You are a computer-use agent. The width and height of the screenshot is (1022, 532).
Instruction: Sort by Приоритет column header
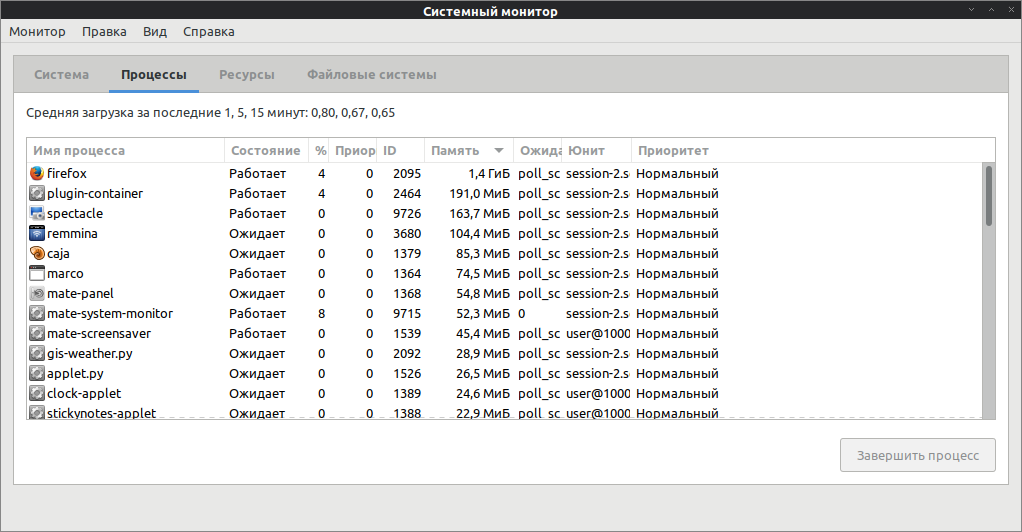[813, 151]
